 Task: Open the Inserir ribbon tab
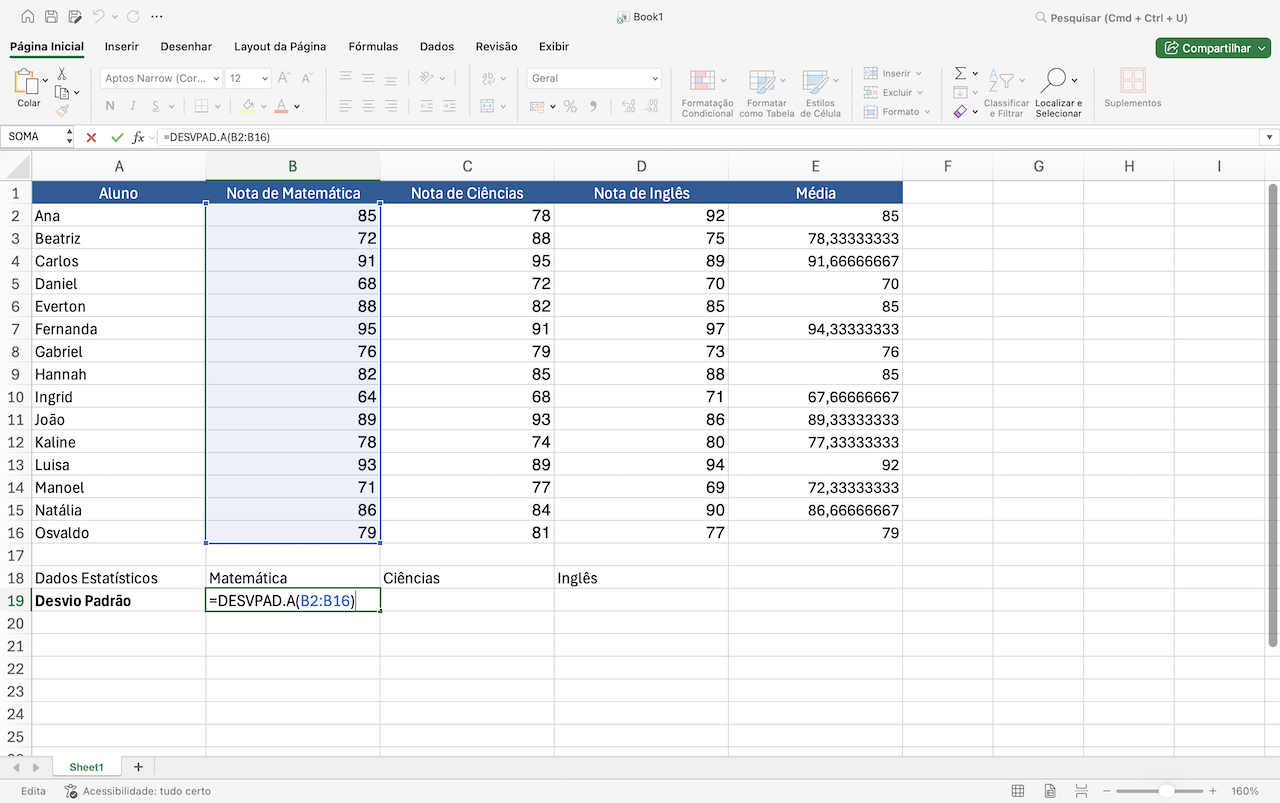[x=122, y=46]
